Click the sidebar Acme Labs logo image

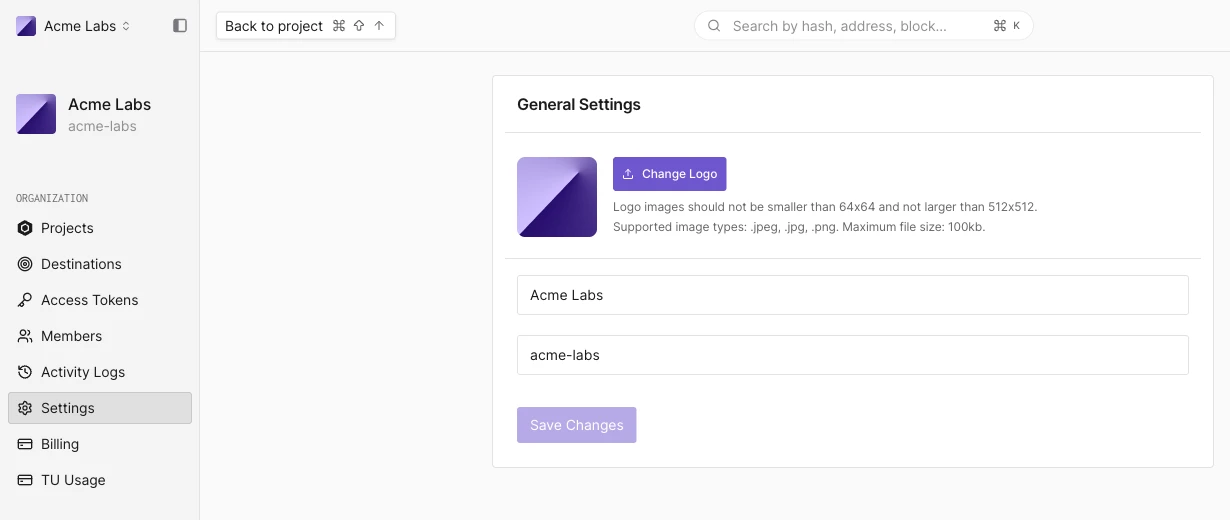tap(36, 114)
